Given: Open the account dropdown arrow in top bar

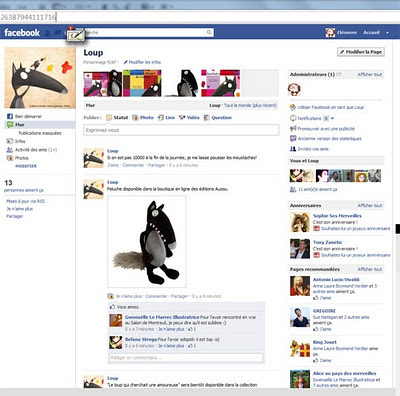Looking at the screenshot, I should click(387, 33).
